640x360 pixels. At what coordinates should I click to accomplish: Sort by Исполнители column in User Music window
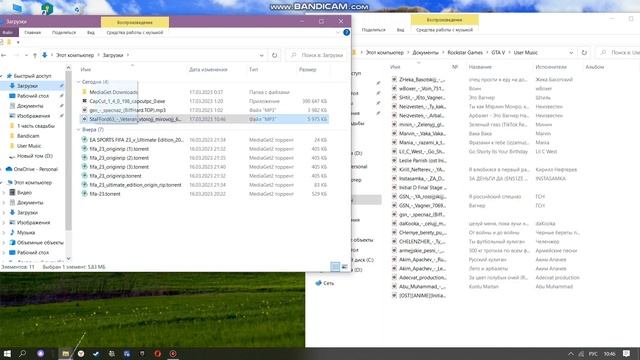pos(551,67)
